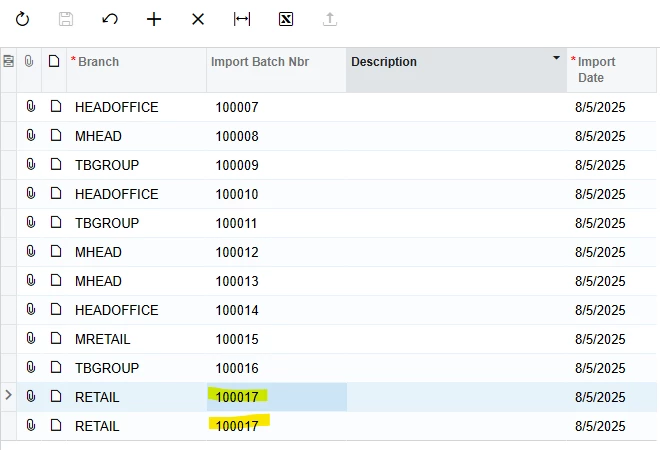Viewport: 660px width, 450px height.
Task: Open attachments for batch 100012 row
Action: (x=31, y=251)
